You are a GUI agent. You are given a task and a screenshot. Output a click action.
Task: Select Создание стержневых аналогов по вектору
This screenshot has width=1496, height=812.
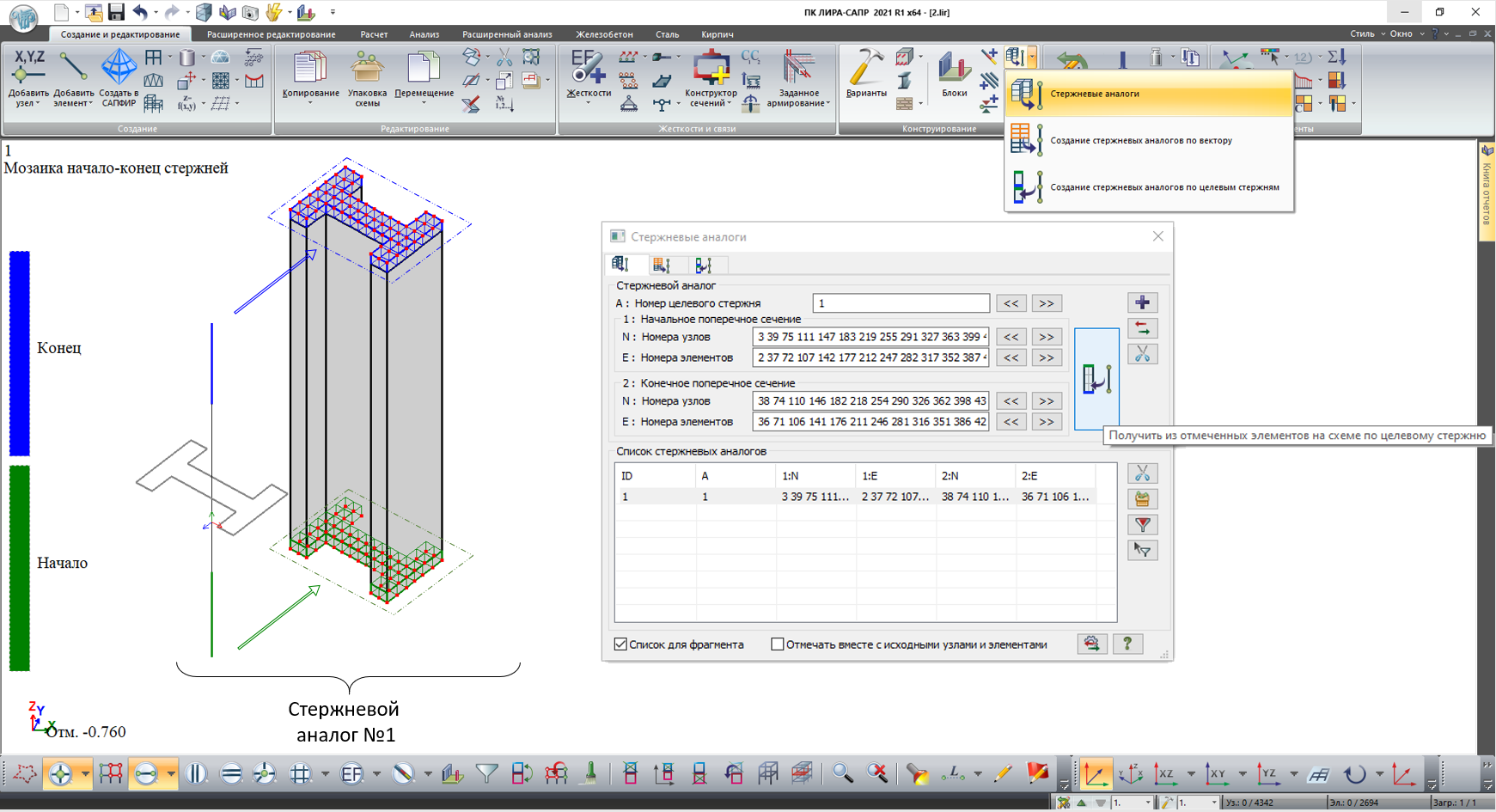click(x=1140, y=140)
